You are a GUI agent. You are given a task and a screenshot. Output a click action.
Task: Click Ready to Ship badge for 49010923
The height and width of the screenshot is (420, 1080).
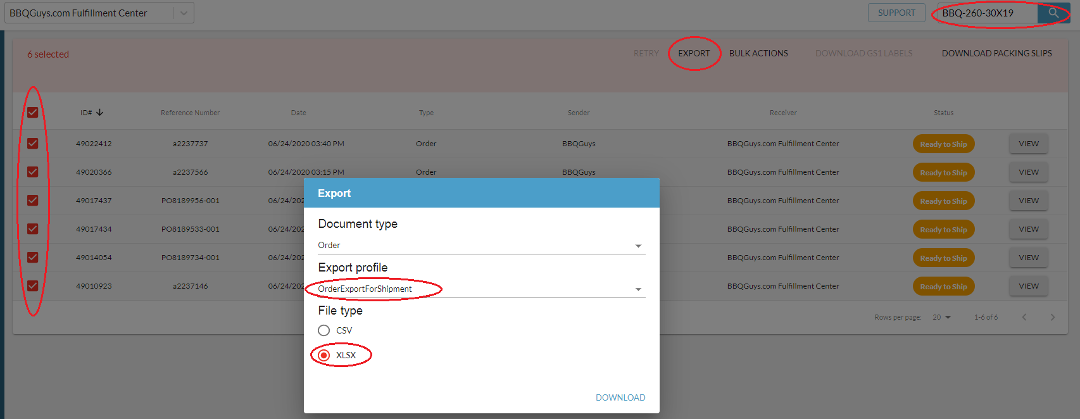coord(944,286)
